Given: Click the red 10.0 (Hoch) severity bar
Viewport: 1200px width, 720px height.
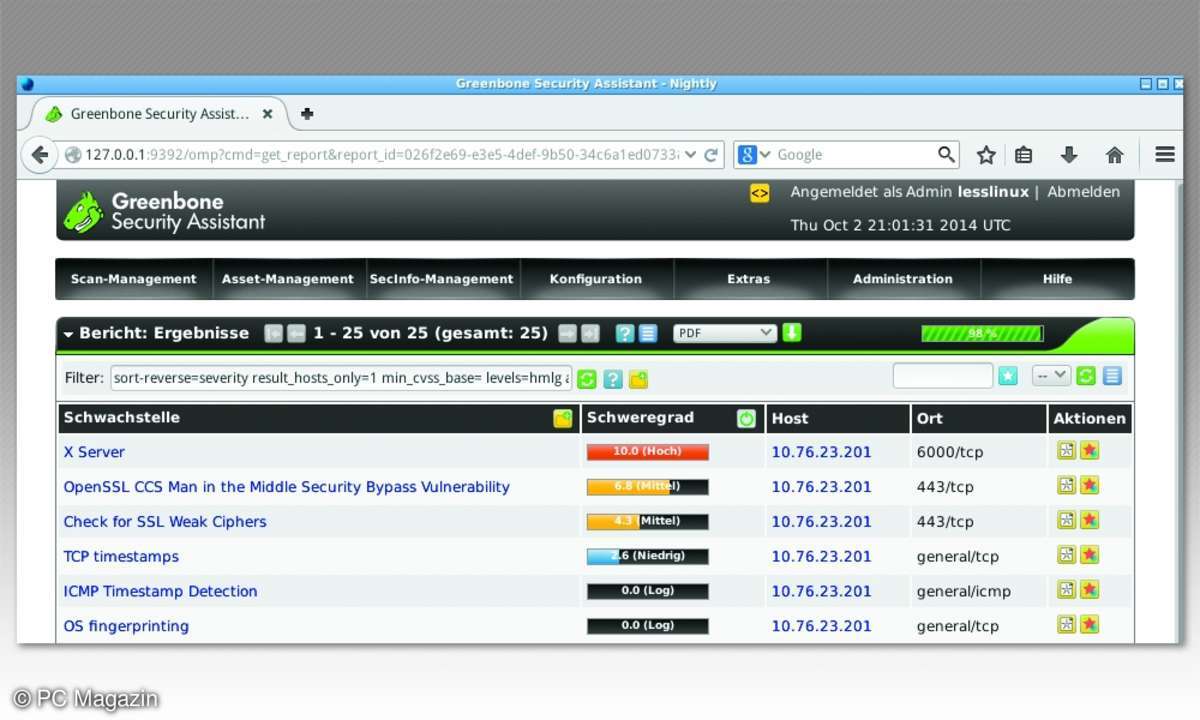Looking at the screenshot, I should [648, 452].
